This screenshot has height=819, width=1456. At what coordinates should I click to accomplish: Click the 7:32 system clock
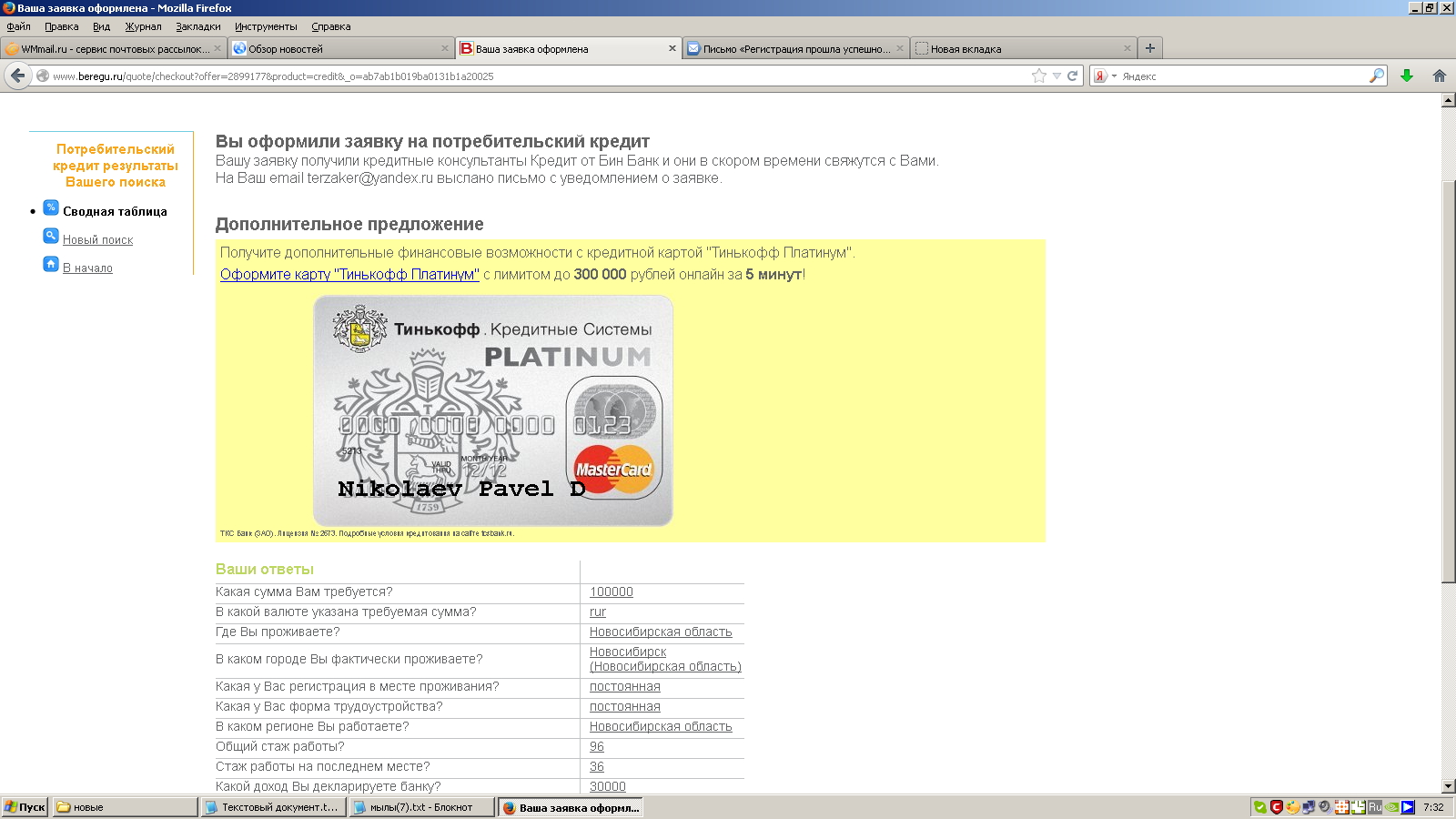[1433, 807]
